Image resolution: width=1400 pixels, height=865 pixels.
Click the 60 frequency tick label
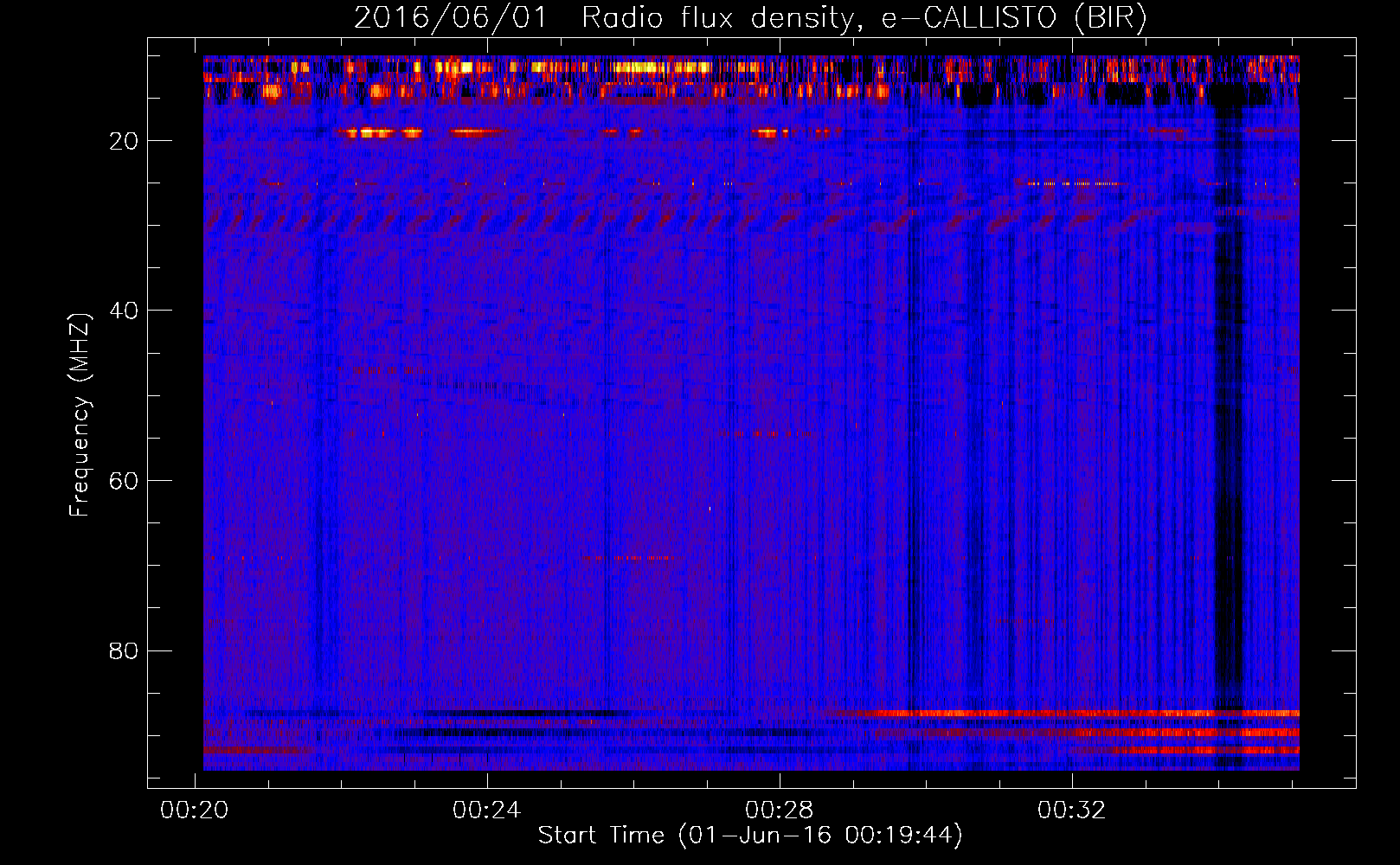124,481
